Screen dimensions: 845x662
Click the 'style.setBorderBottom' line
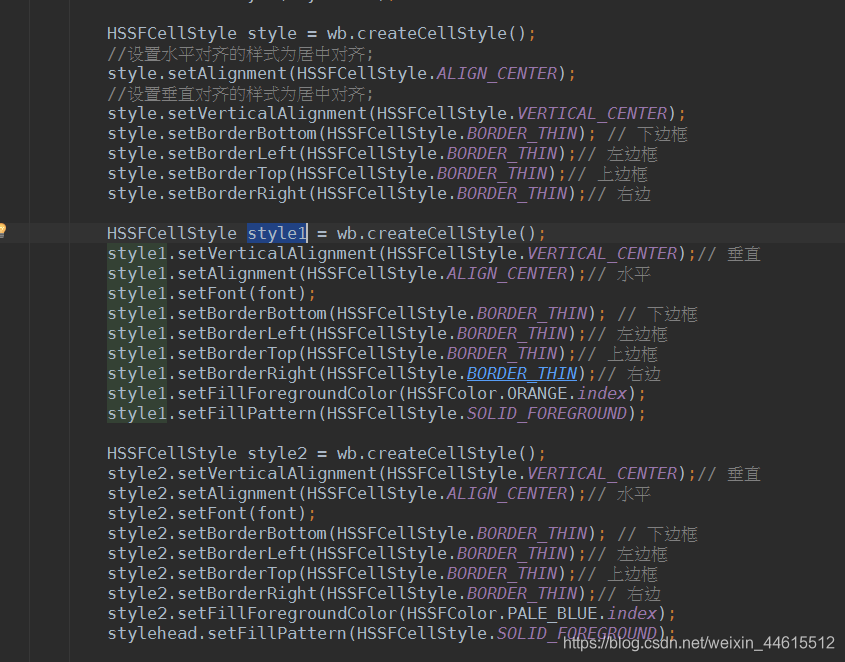397,133
